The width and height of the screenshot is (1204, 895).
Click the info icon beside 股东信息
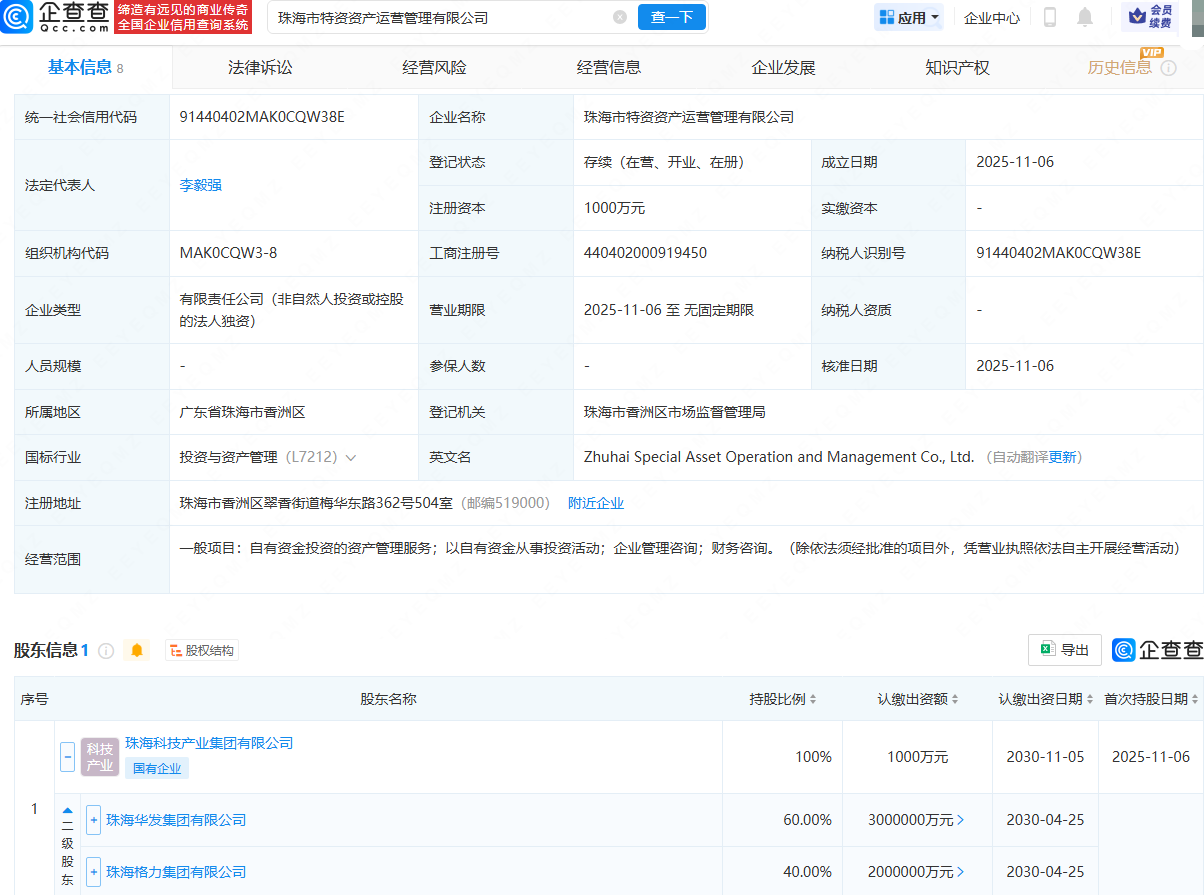106,651
